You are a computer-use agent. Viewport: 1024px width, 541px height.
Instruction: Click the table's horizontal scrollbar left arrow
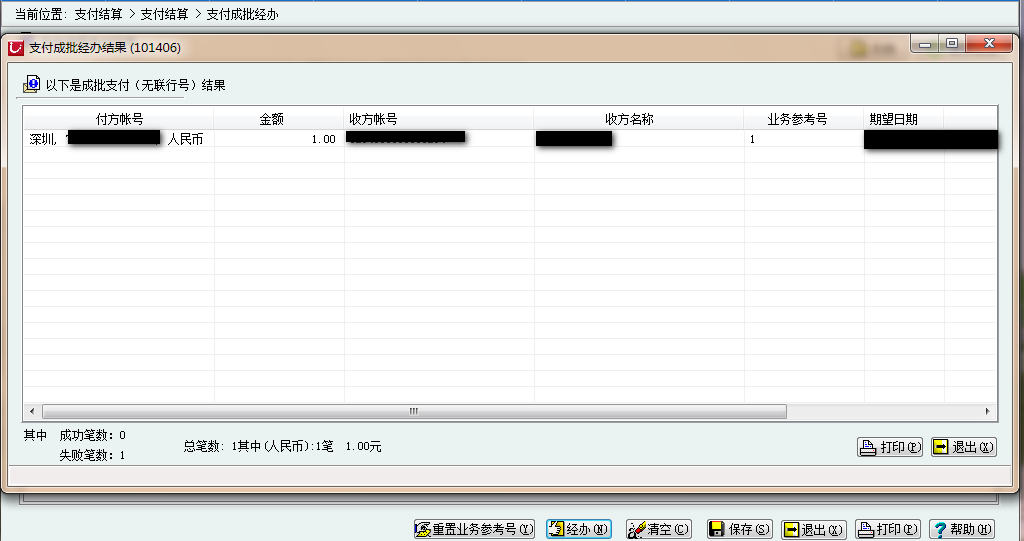(32, 411)
